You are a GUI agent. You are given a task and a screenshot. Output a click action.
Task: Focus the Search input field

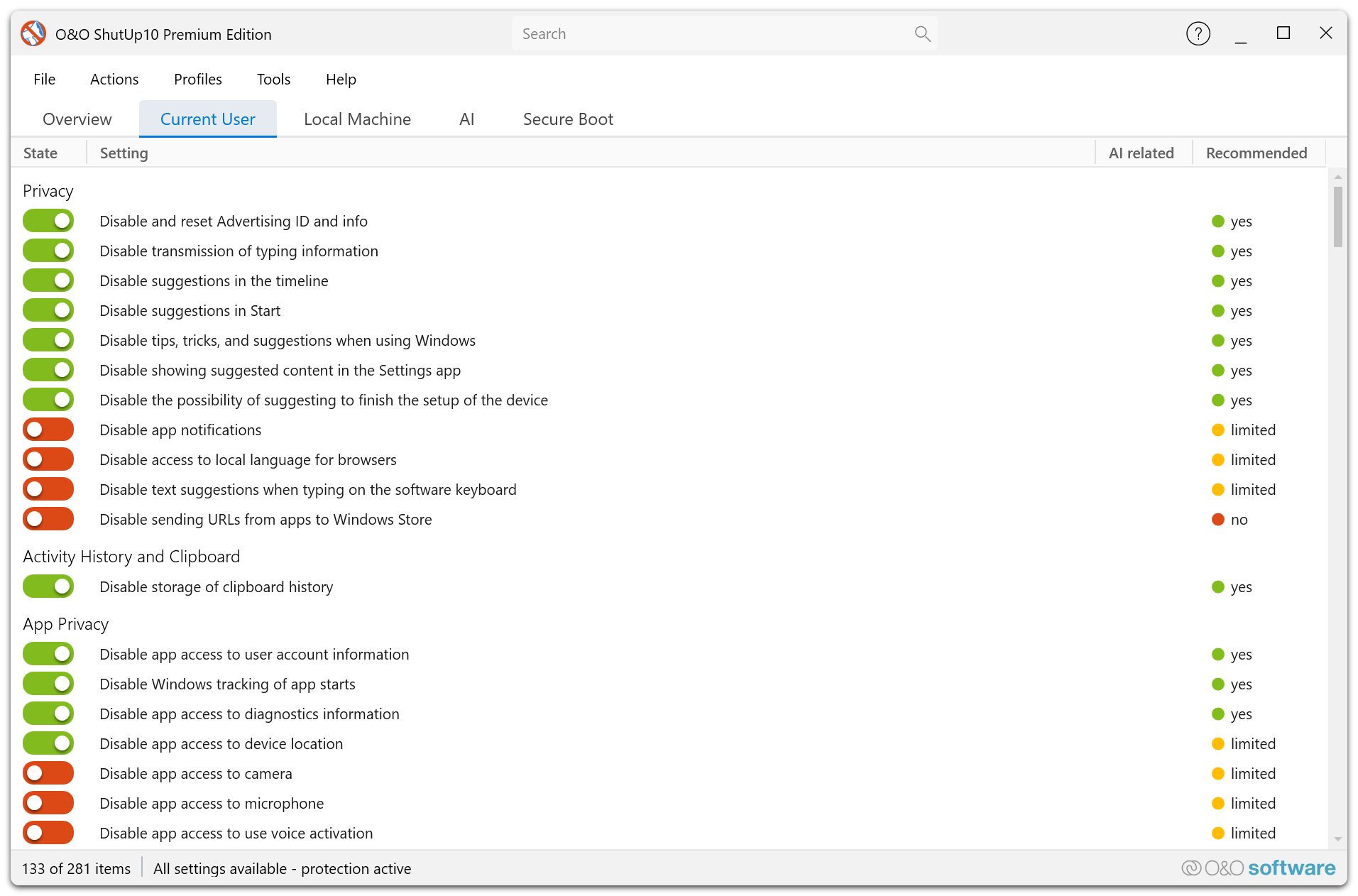click(x=724, y=33)
